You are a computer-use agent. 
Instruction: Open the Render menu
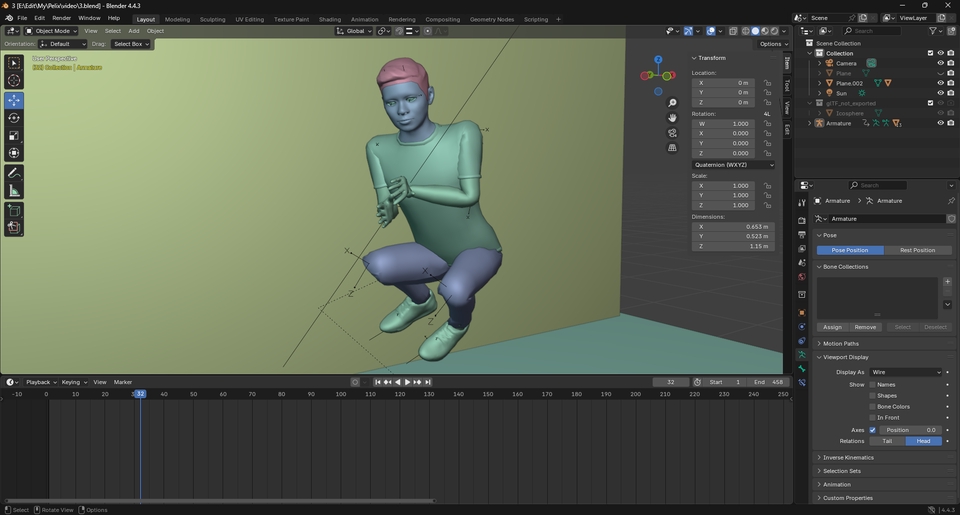point(62,18)
